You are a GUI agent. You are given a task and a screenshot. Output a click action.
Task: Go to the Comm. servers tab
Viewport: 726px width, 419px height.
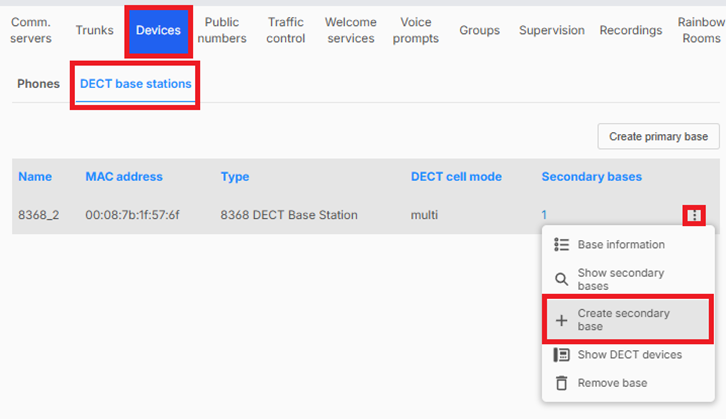pyautogui.click(x=31, y=31)
